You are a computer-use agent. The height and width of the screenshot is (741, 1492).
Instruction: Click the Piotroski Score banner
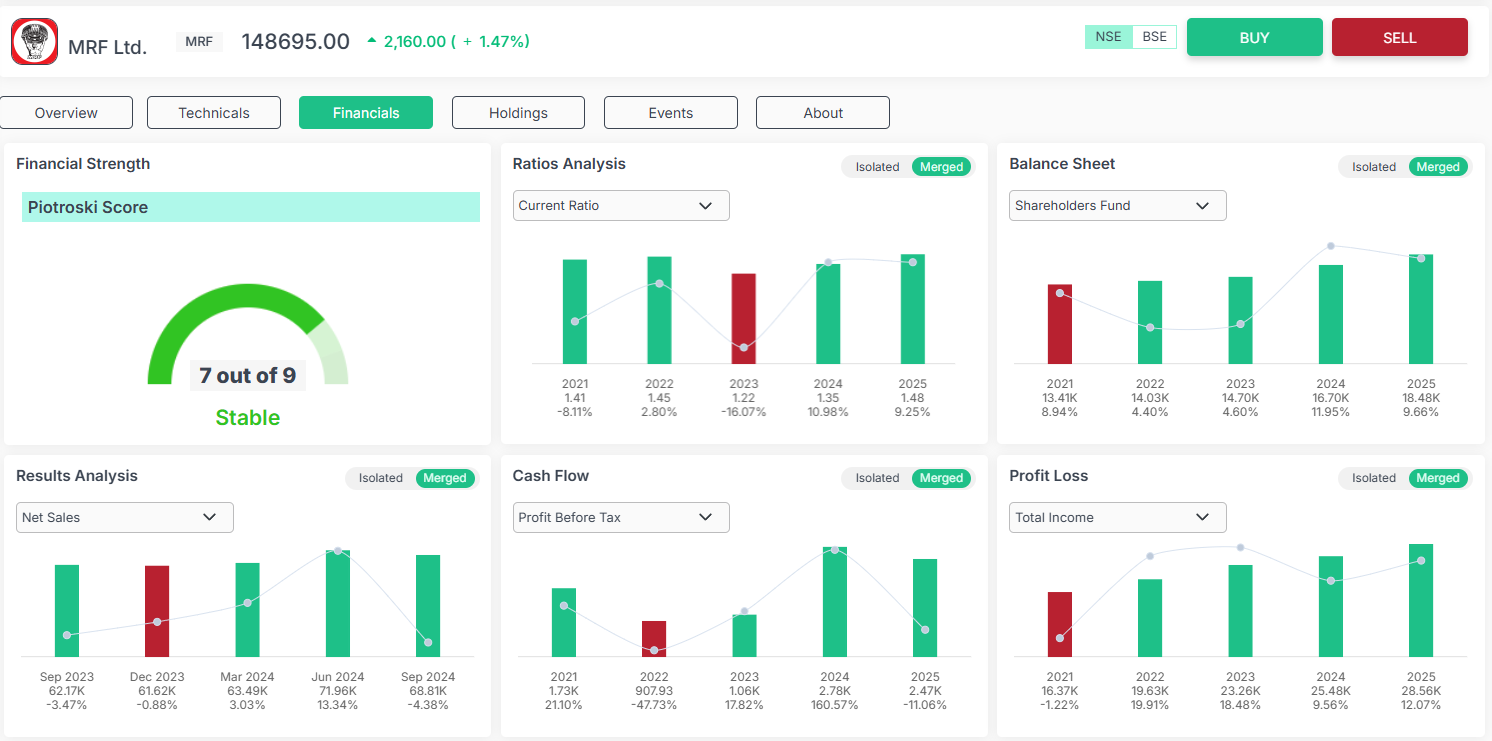251,207
